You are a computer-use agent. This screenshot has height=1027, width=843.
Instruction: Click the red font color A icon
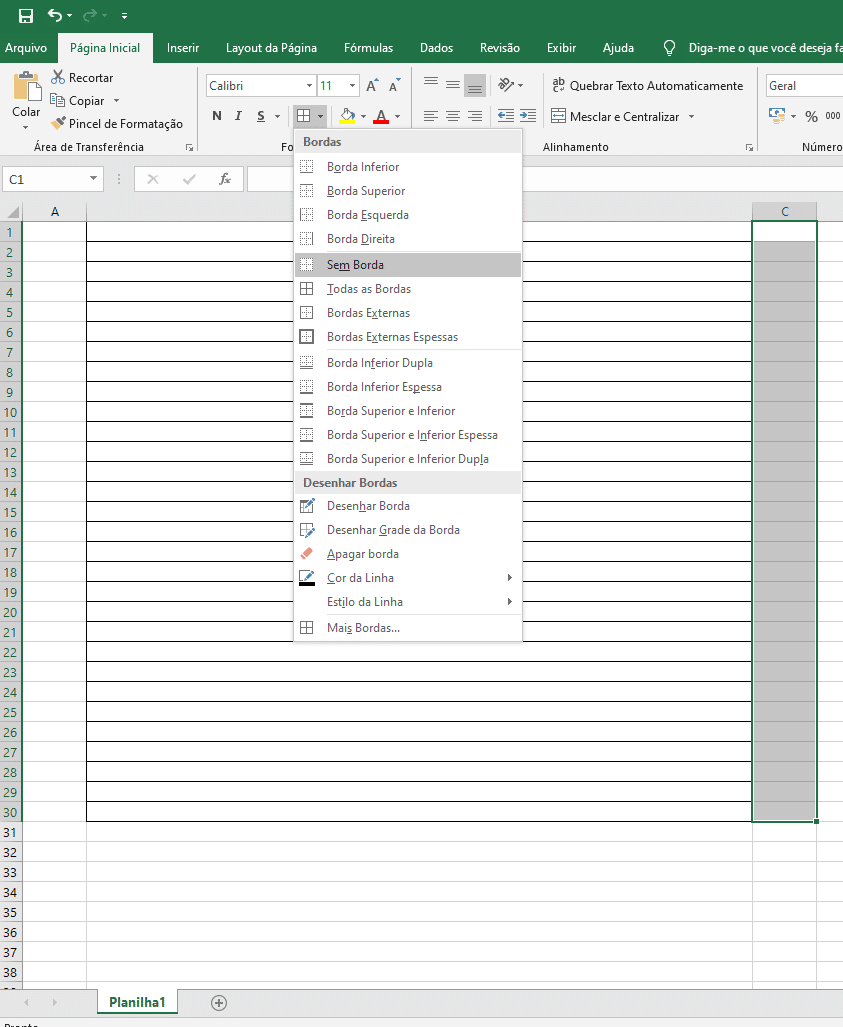381,116
